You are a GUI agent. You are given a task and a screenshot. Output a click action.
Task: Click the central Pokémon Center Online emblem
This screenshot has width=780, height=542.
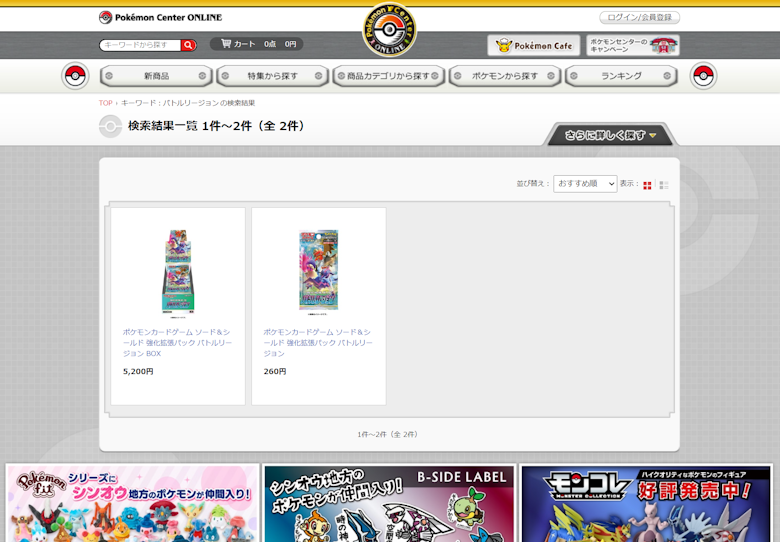point(389,30)
